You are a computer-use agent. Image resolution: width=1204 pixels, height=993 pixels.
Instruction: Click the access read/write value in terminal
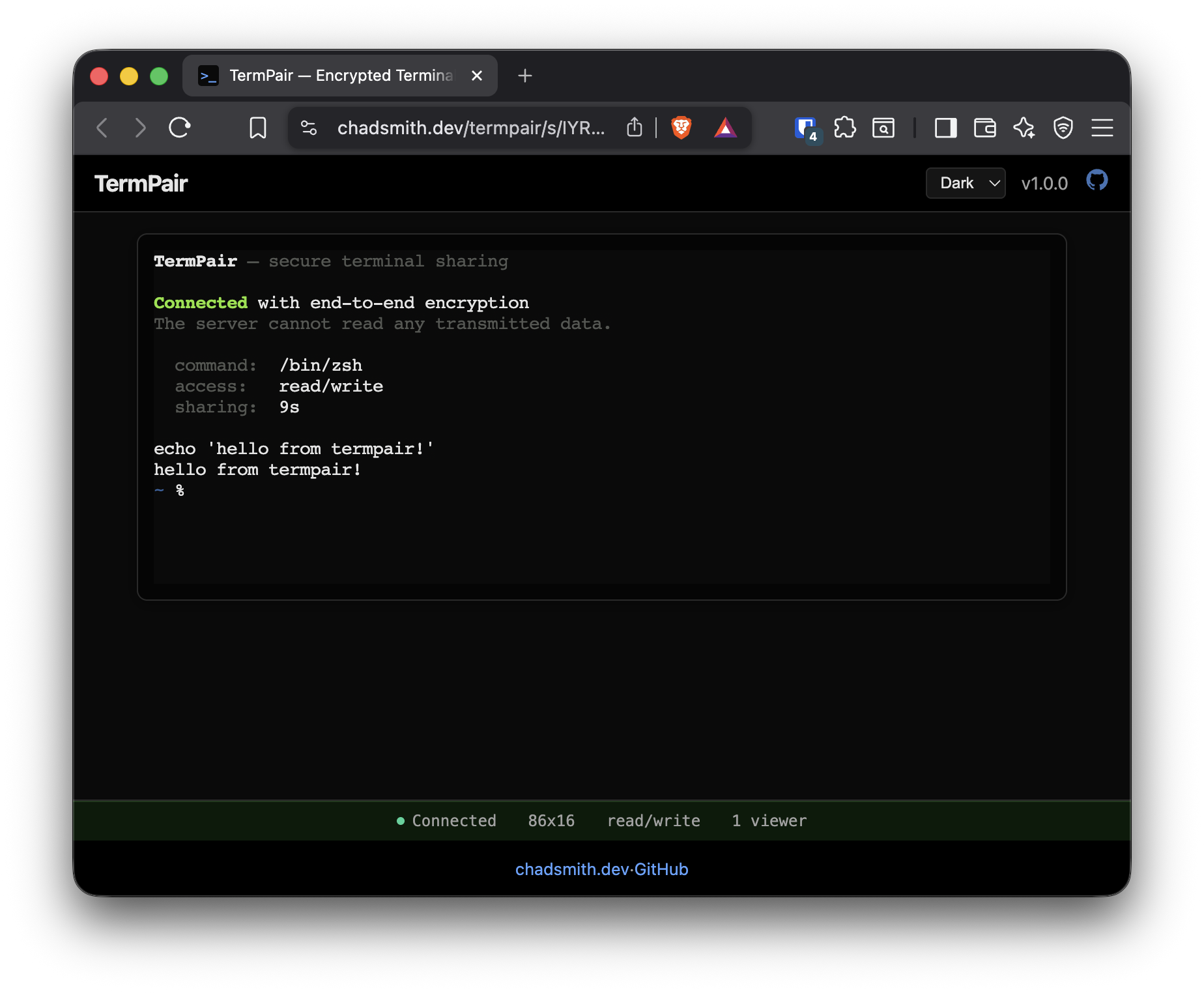tap(331, 386)
